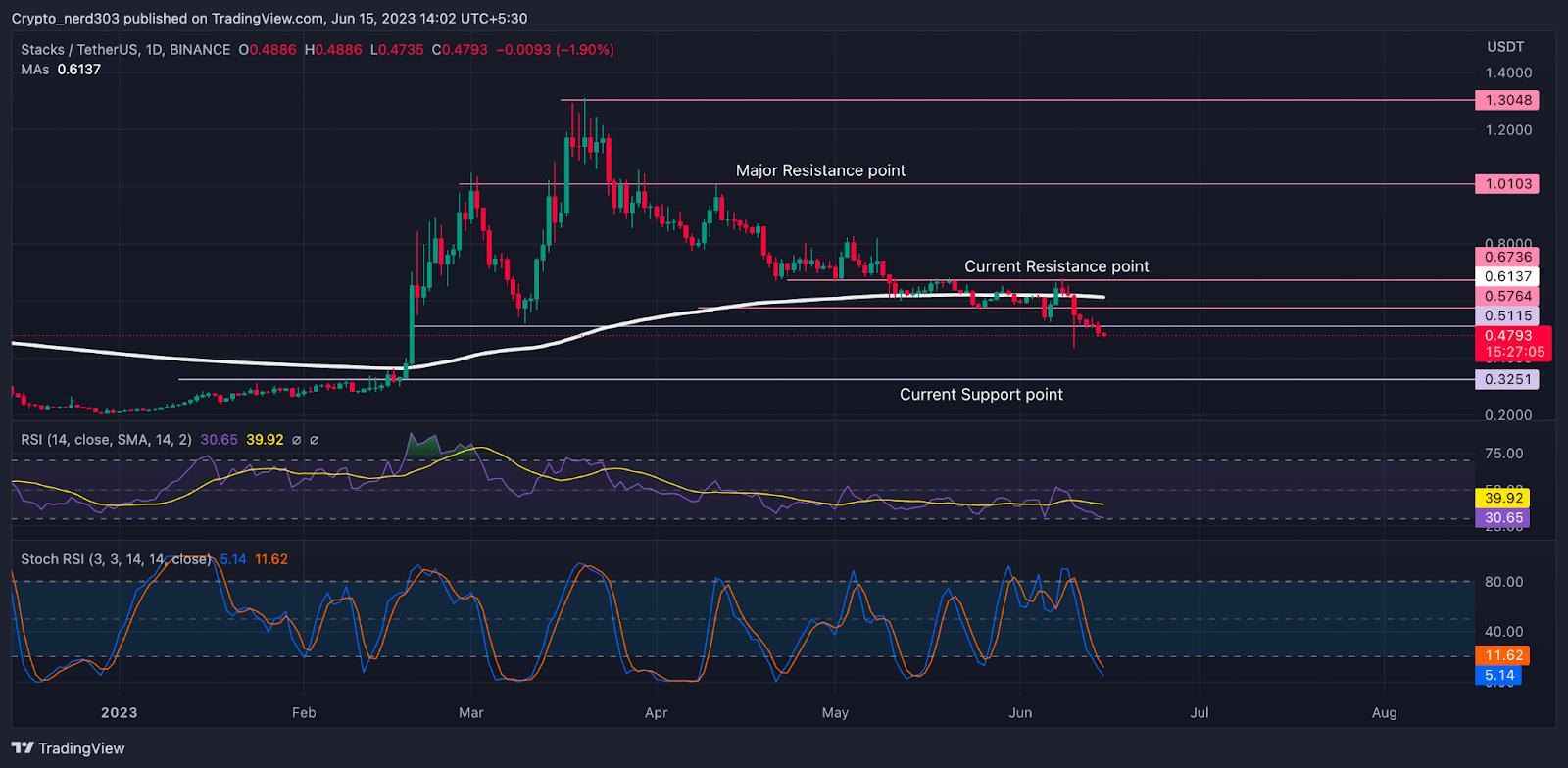Click the -0.0093 (-1.90%) change value

(555, 49)
